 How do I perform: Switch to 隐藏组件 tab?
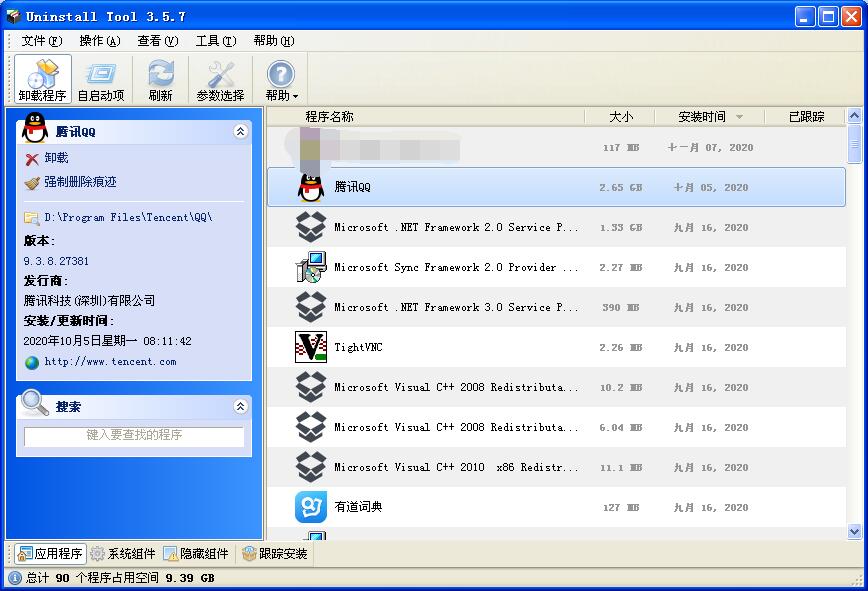coord(196,553)
